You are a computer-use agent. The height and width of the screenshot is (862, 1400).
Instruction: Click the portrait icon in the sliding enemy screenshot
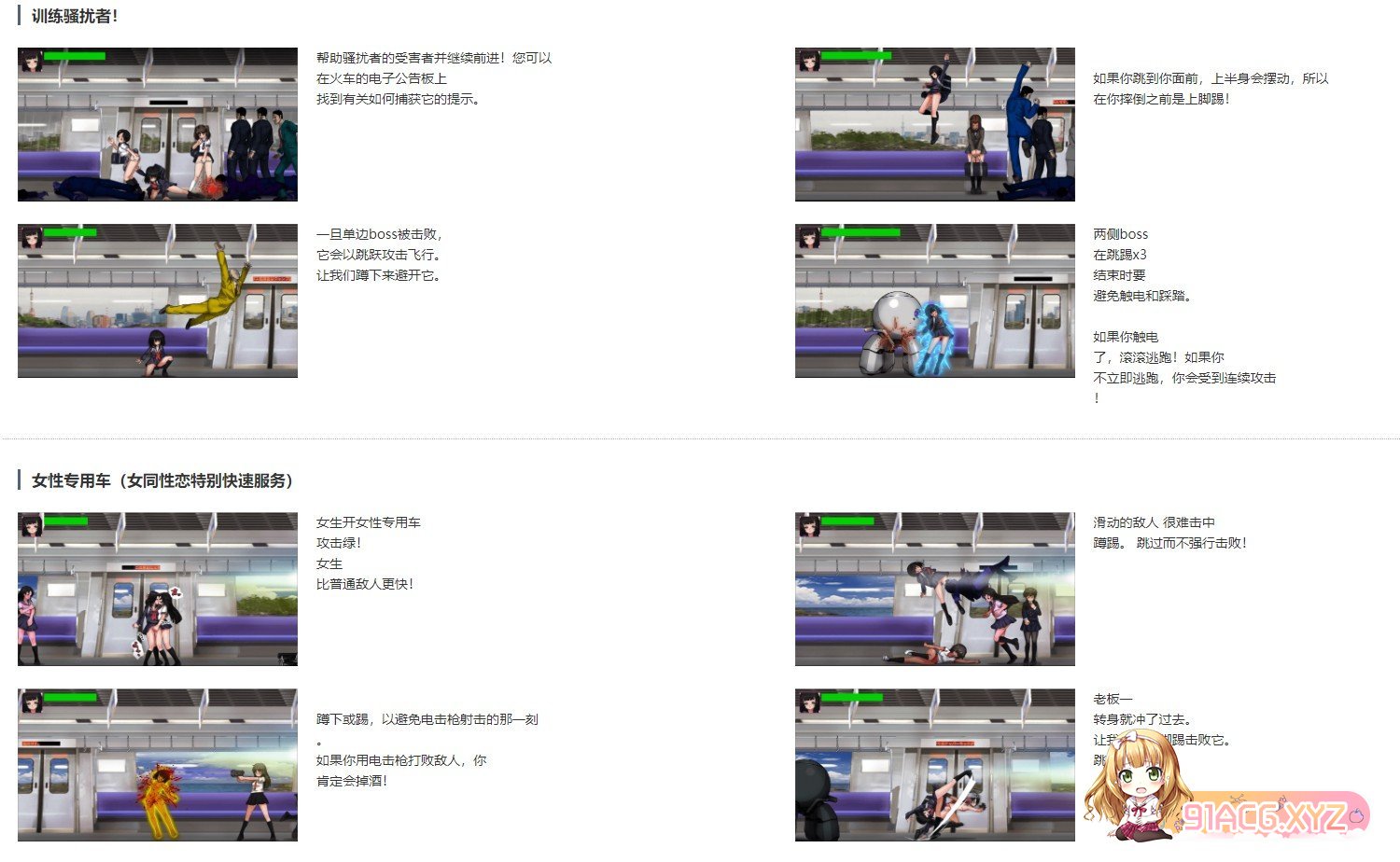(x=808, y=525)
